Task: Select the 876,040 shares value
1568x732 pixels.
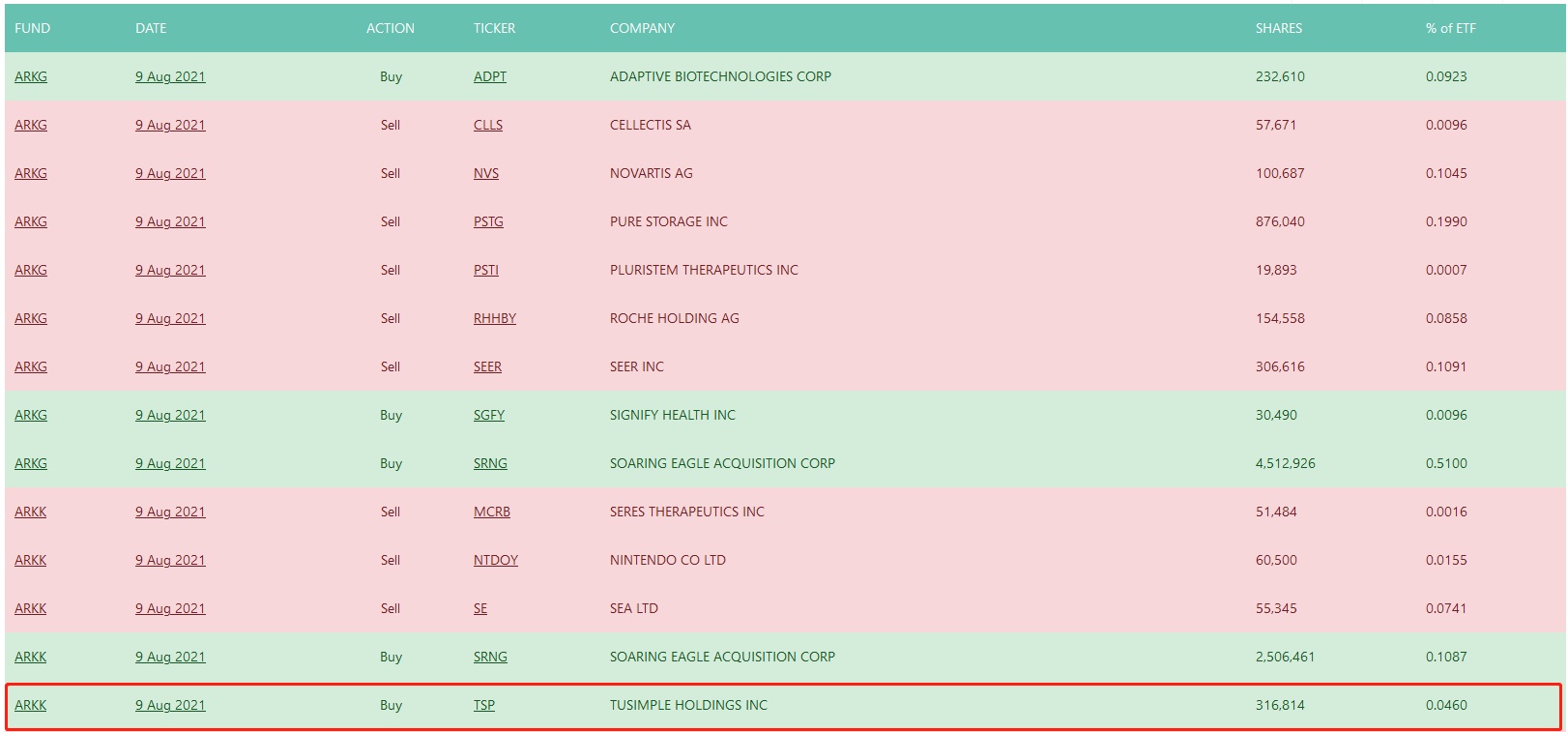Action: tap(1280, 221)
